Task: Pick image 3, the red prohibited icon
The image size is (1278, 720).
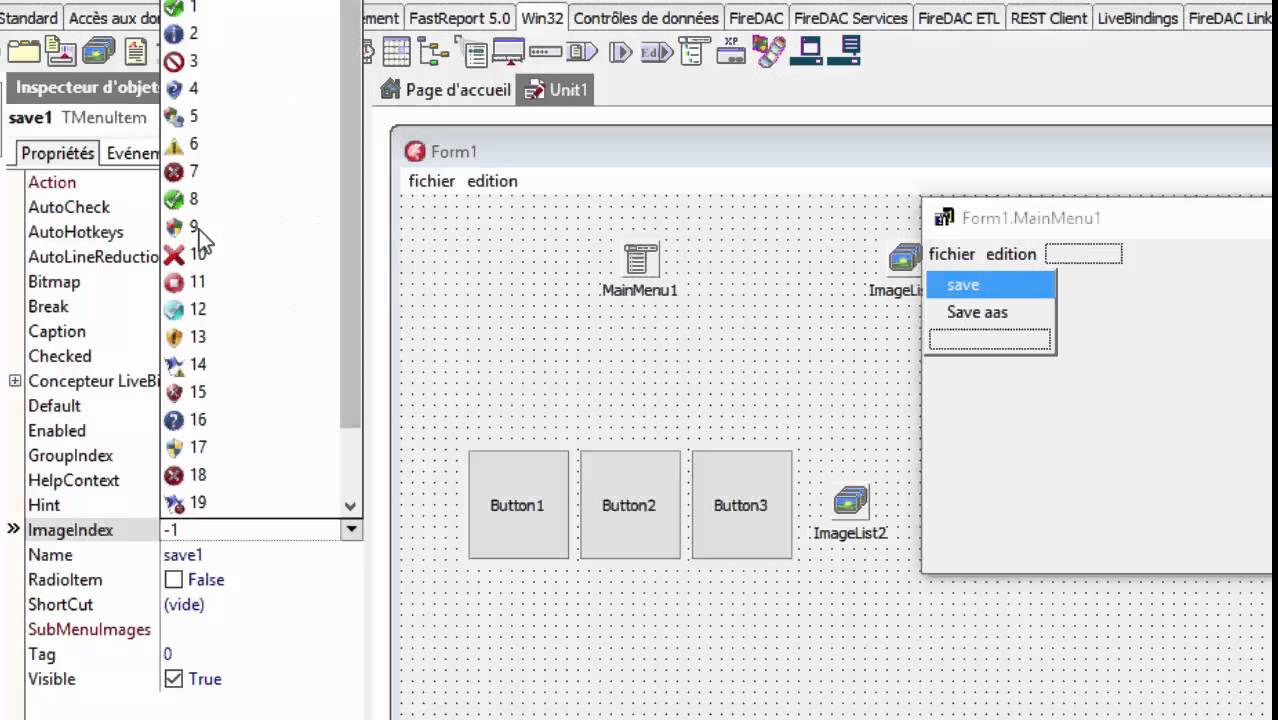Action: [x=250, y=61]
